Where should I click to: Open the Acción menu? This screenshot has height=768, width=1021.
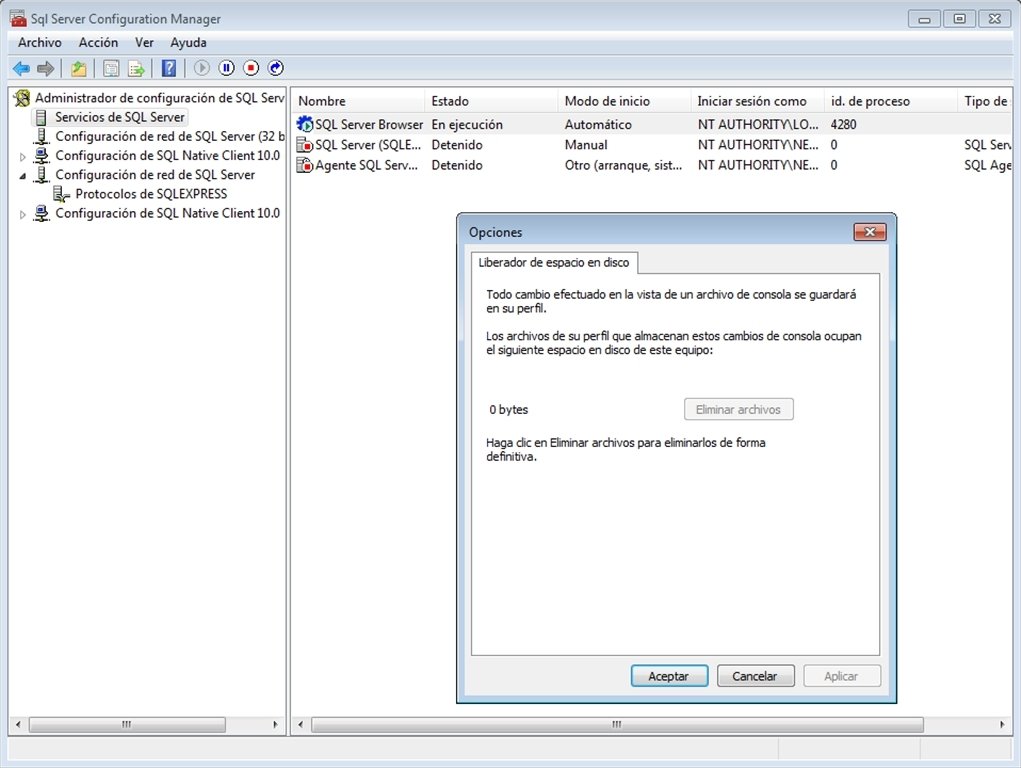pyautogui.click(x=98, y=42)
